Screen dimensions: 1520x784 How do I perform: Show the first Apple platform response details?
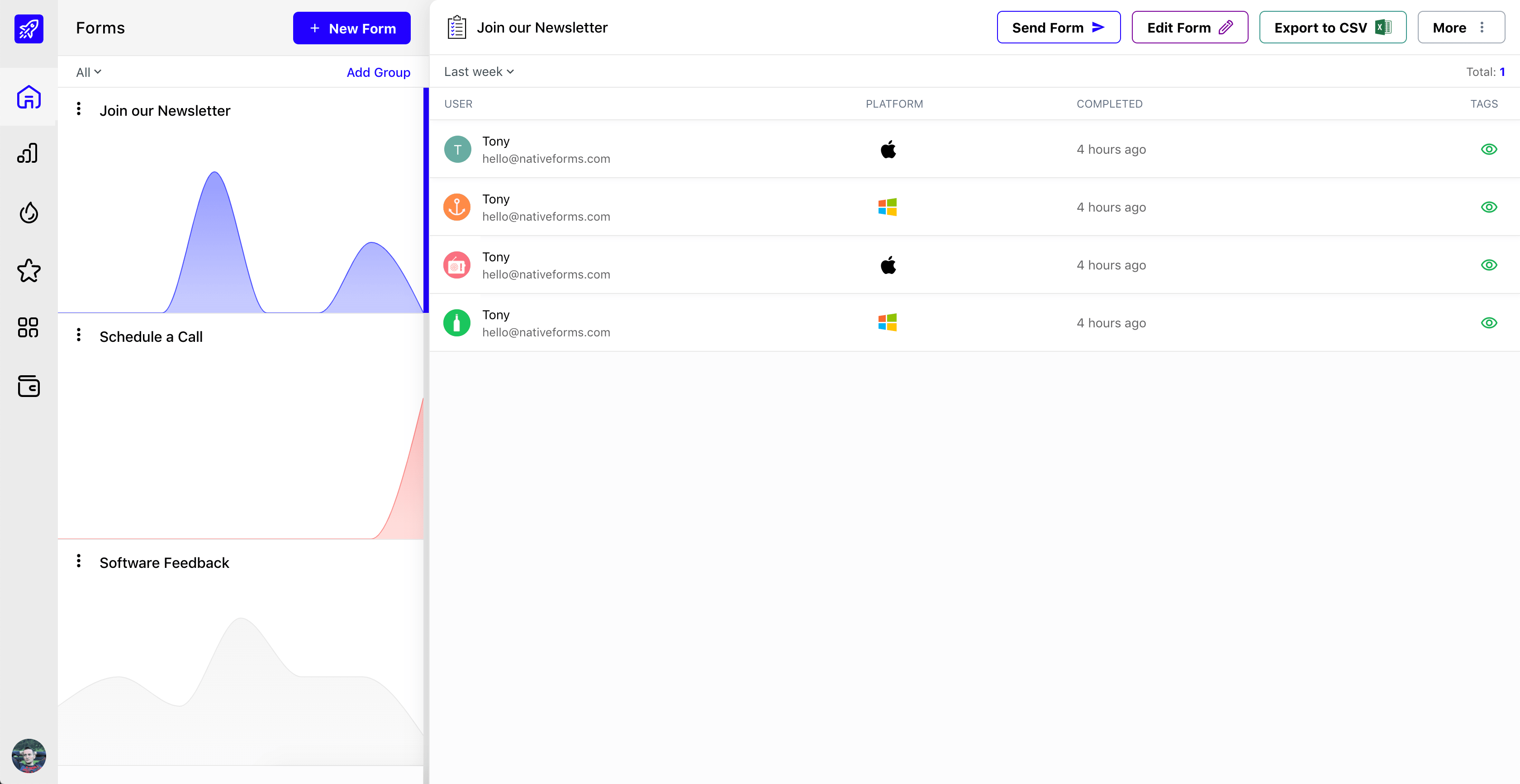pos(1489,149)
